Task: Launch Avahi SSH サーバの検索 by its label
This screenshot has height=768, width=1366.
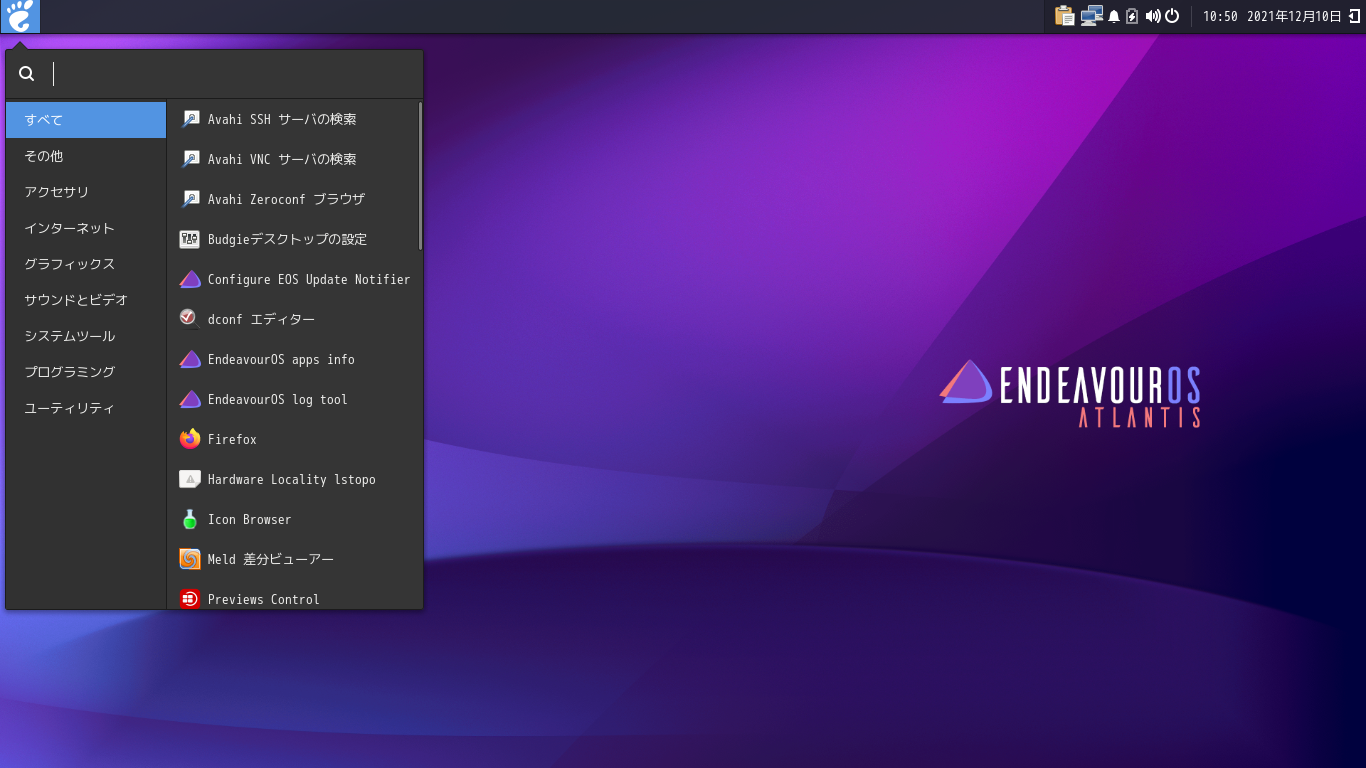Action: tap(282, 119)
